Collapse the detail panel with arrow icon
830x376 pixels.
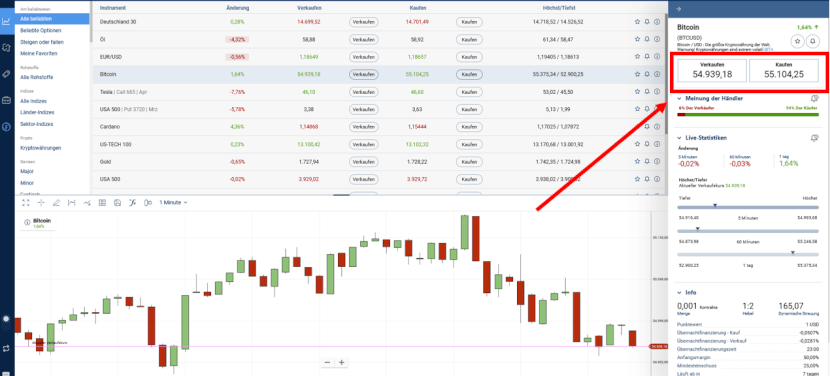coord(679,8)
